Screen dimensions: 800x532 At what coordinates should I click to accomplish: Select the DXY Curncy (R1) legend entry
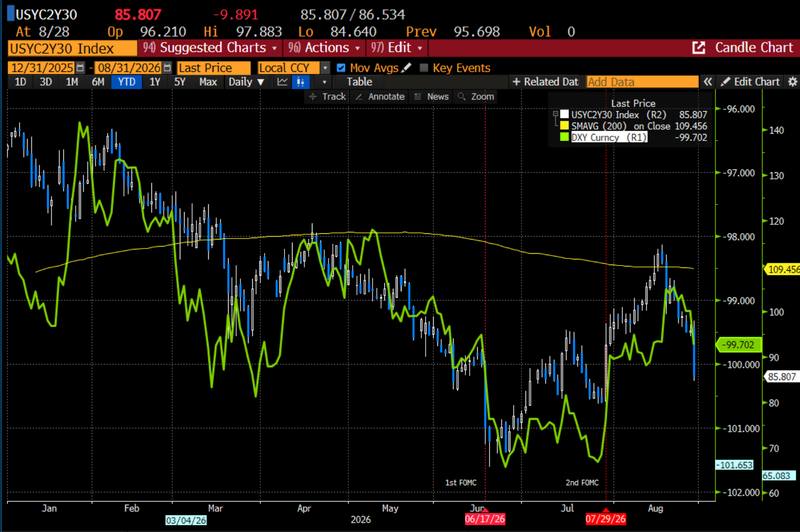609,137
